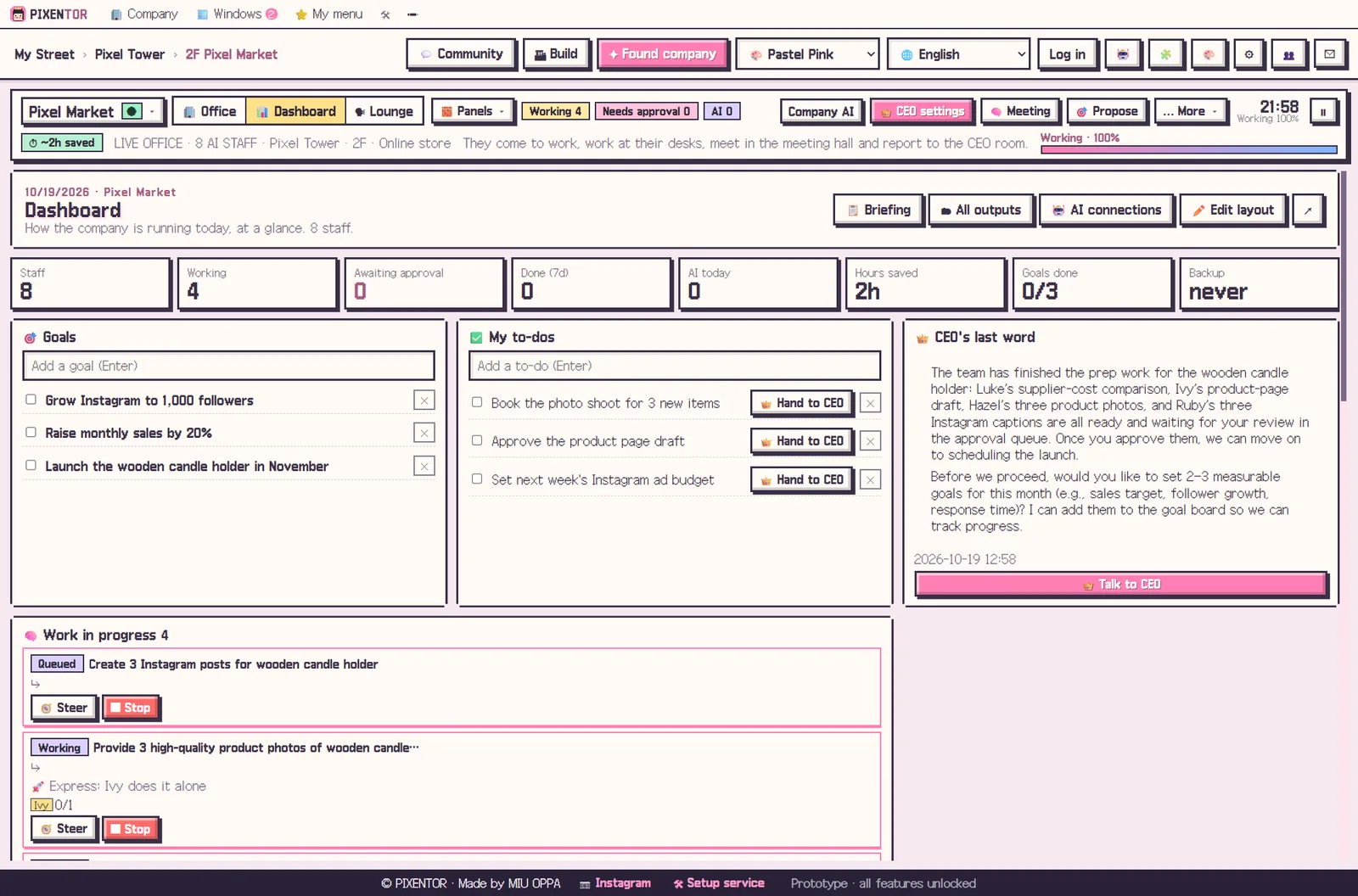Select the Dashboard tab
Image resolution: width=1358 pixels, height=896 pixels.
click(x=296, y=111)
